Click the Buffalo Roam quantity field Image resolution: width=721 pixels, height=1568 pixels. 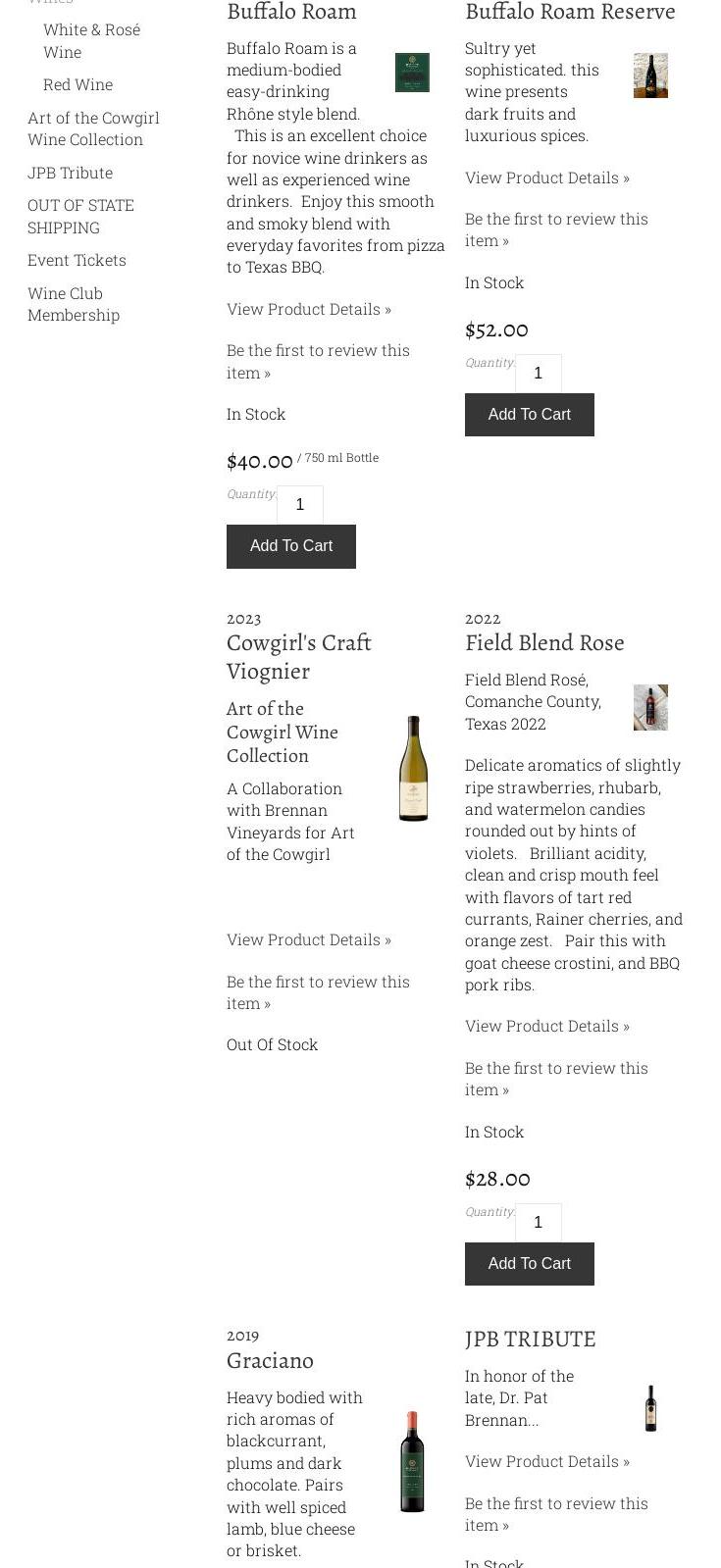300,505
